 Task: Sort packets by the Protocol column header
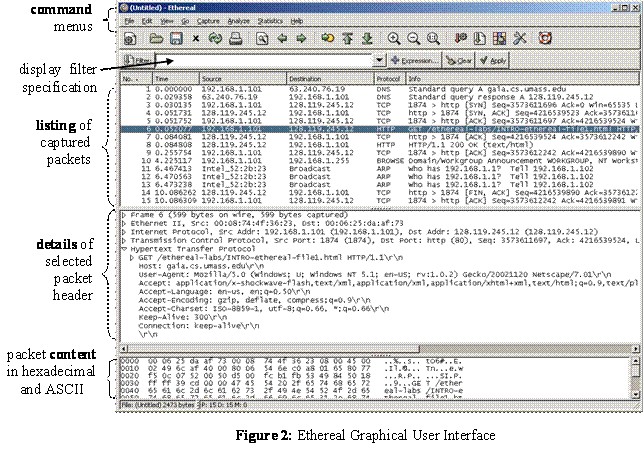point(389,78)
